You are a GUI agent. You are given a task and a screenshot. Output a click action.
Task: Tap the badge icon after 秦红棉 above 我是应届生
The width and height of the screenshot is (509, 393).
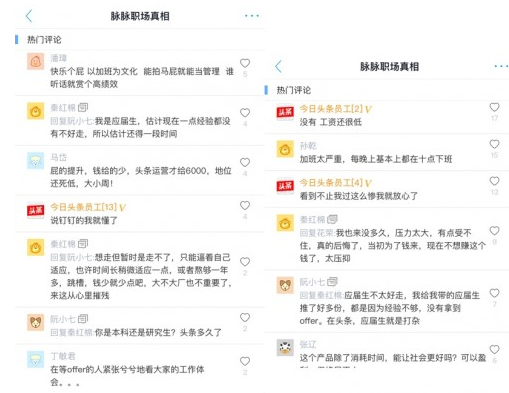click(x=83, y=107)
